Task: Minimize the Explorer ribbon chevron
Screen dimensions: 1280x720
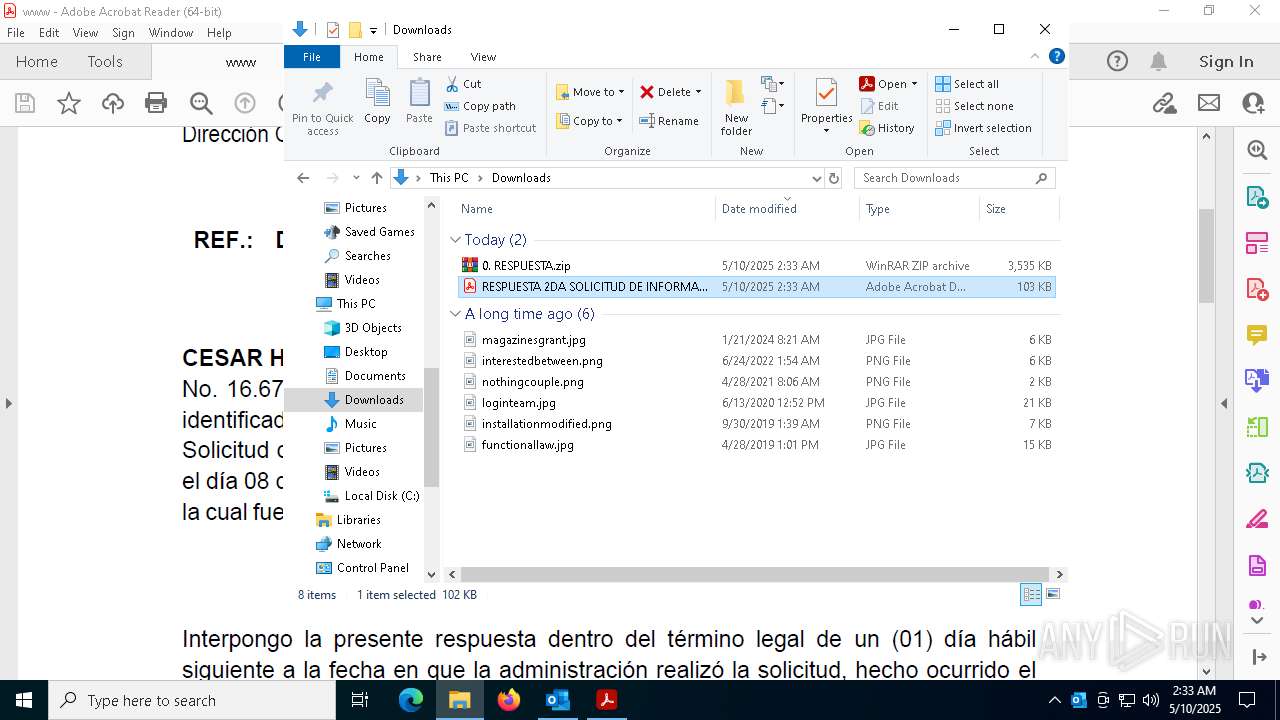Action: point(1035,57)
